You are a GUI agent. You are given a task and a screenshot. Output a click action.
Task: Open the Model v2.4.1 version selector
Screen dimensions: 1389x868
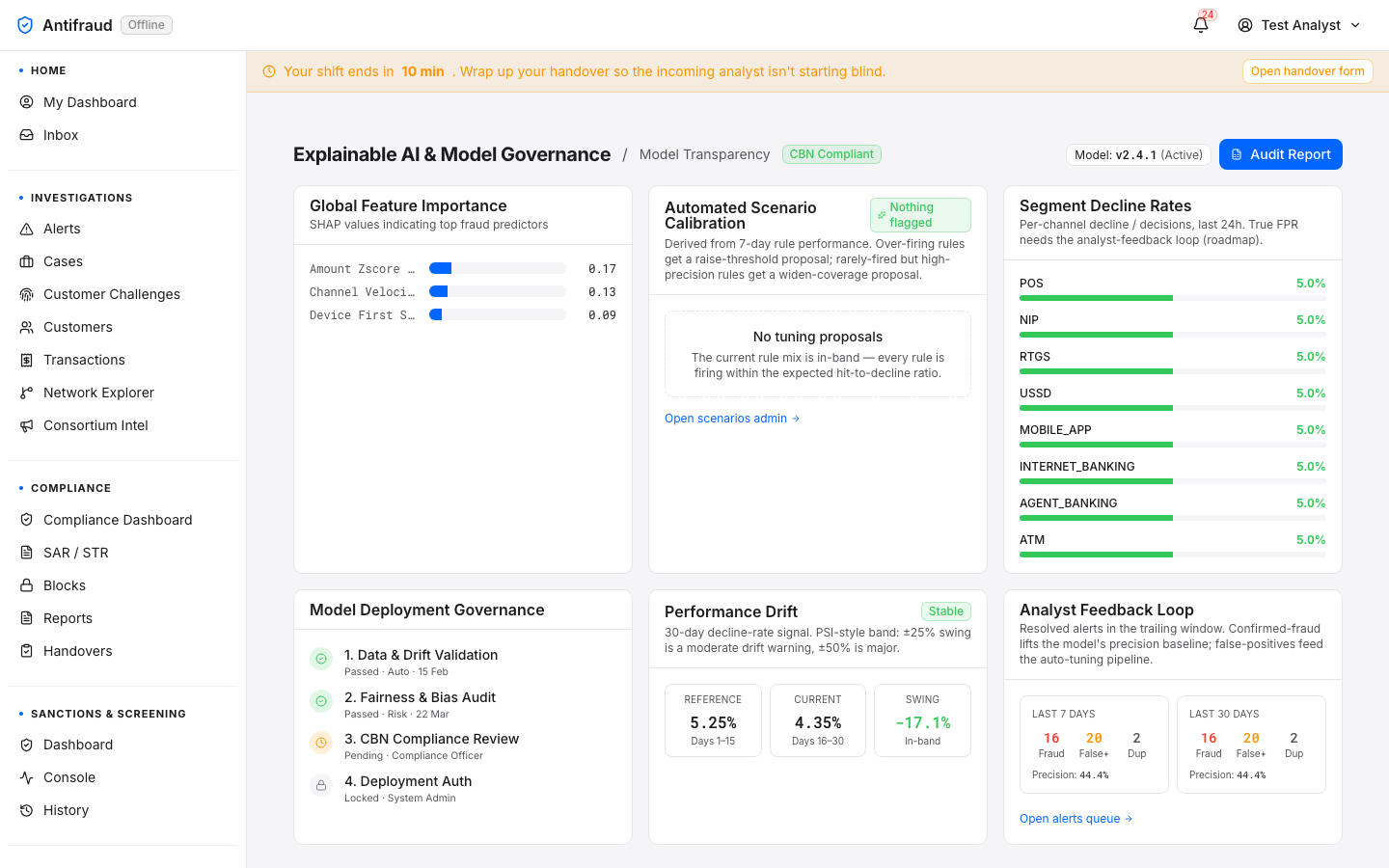pos(1138,154)
